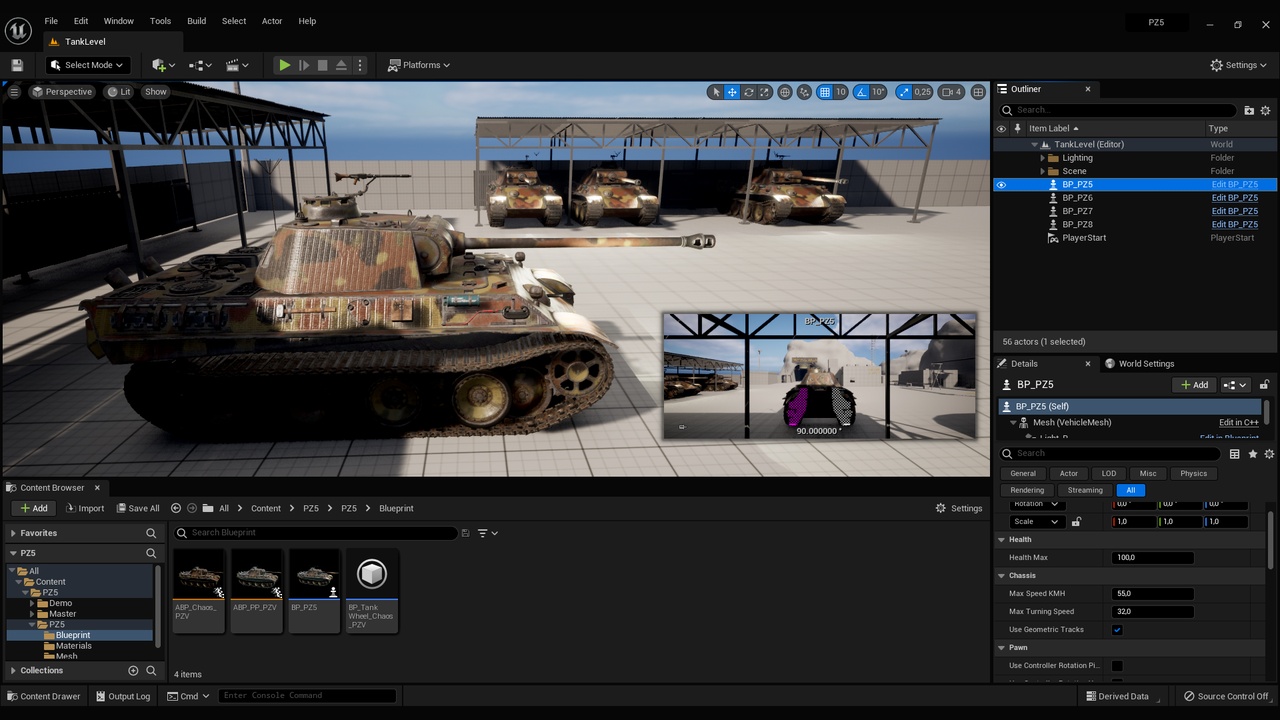Toggle rotation angle snapping
The width and height of the screenshot is (1280, 720).
[861, 92]
